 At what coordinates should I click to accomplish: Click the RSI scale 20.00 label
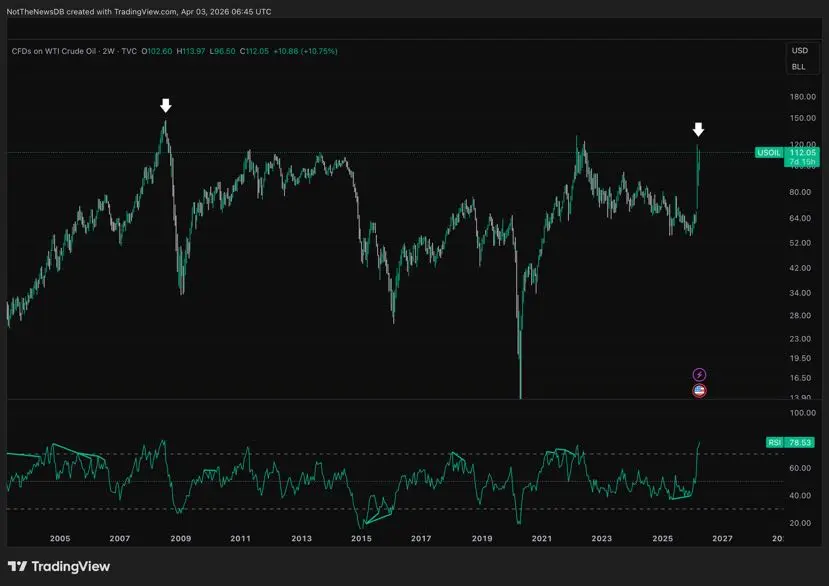[800, 523]
